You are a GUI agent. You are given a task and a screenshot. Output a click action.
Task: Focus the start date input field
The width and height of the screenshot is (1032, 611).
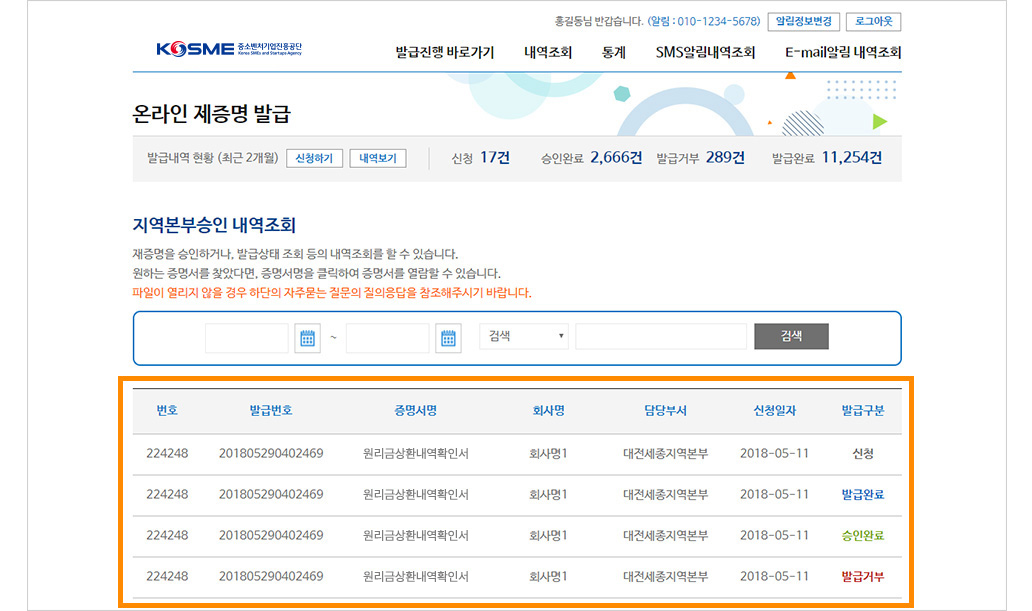(247, 338)
